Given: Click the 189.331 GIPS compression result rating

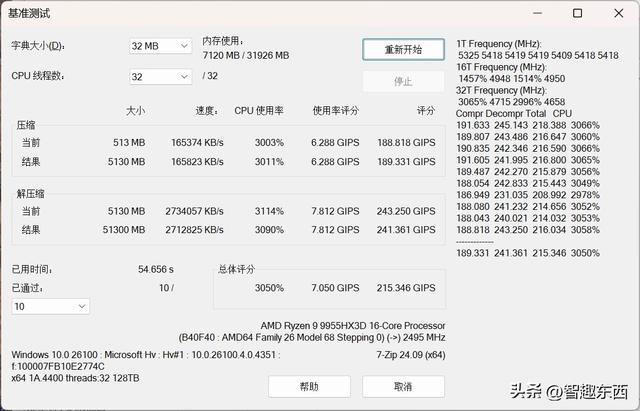Looking at the screenshot, I should point(406,162).
